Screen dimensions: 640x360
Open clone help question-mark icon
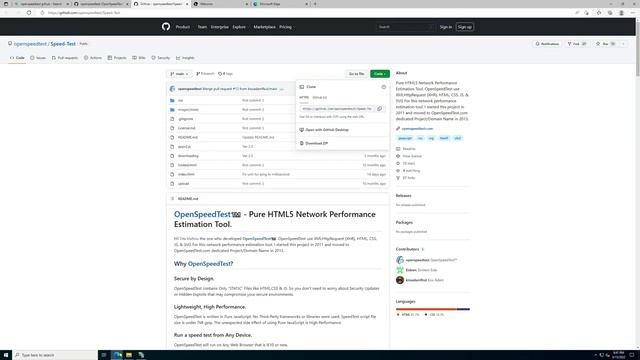coord(384,87)
